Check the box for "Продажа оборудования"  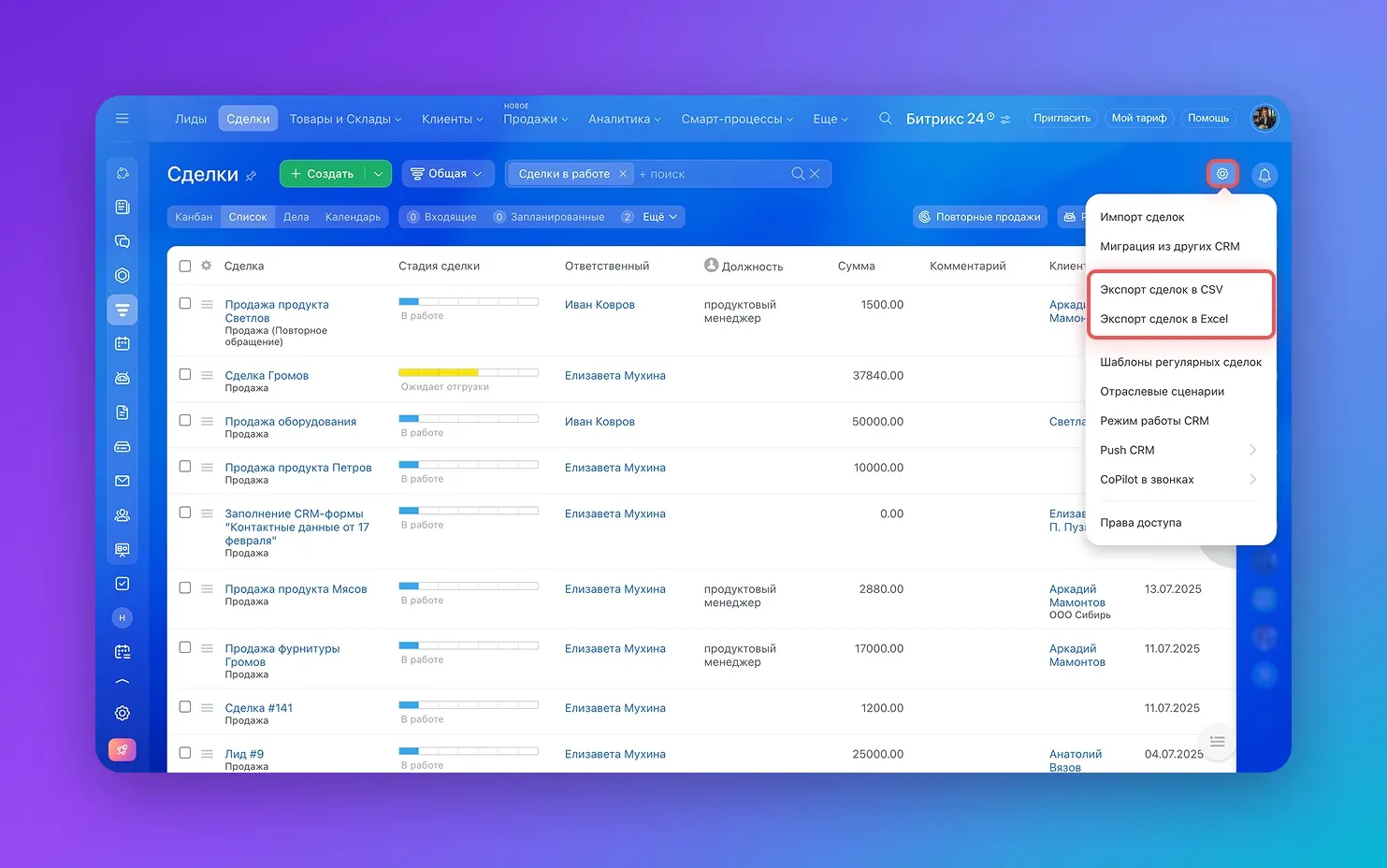(185, 420)
